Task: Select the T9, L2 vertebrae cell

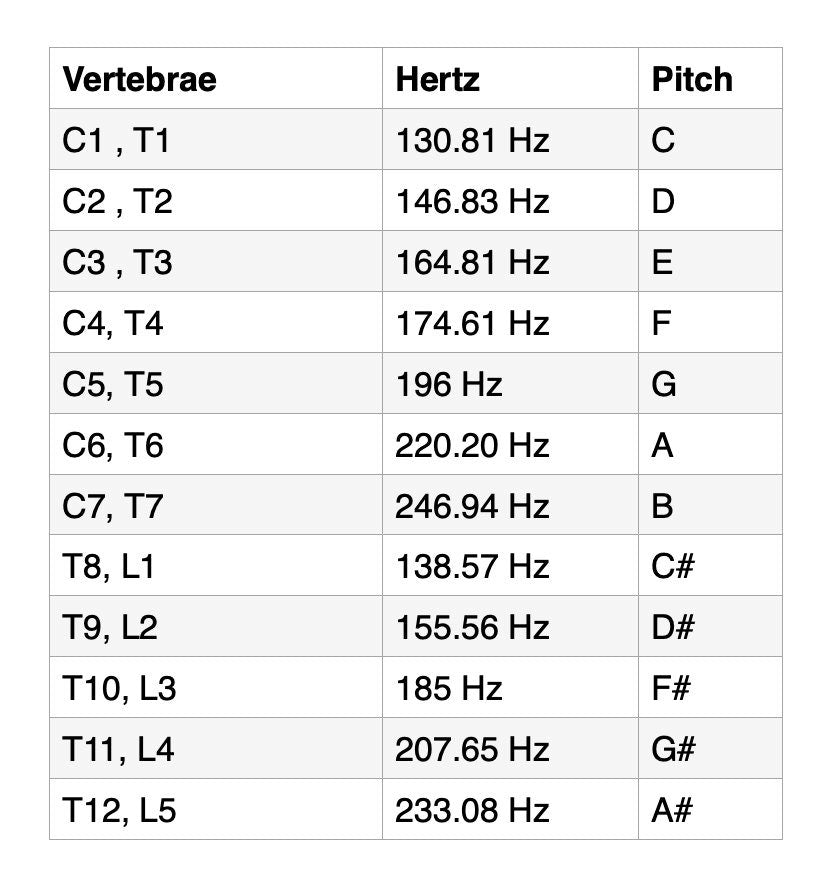Action: click(x=216, y=626)
